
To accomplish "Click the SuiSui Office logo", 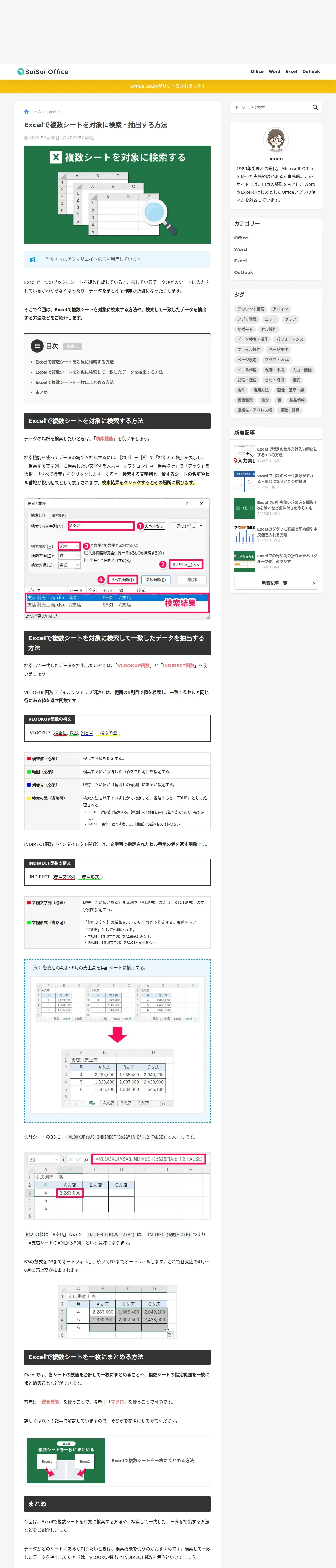I will click(x=43, y=72).
